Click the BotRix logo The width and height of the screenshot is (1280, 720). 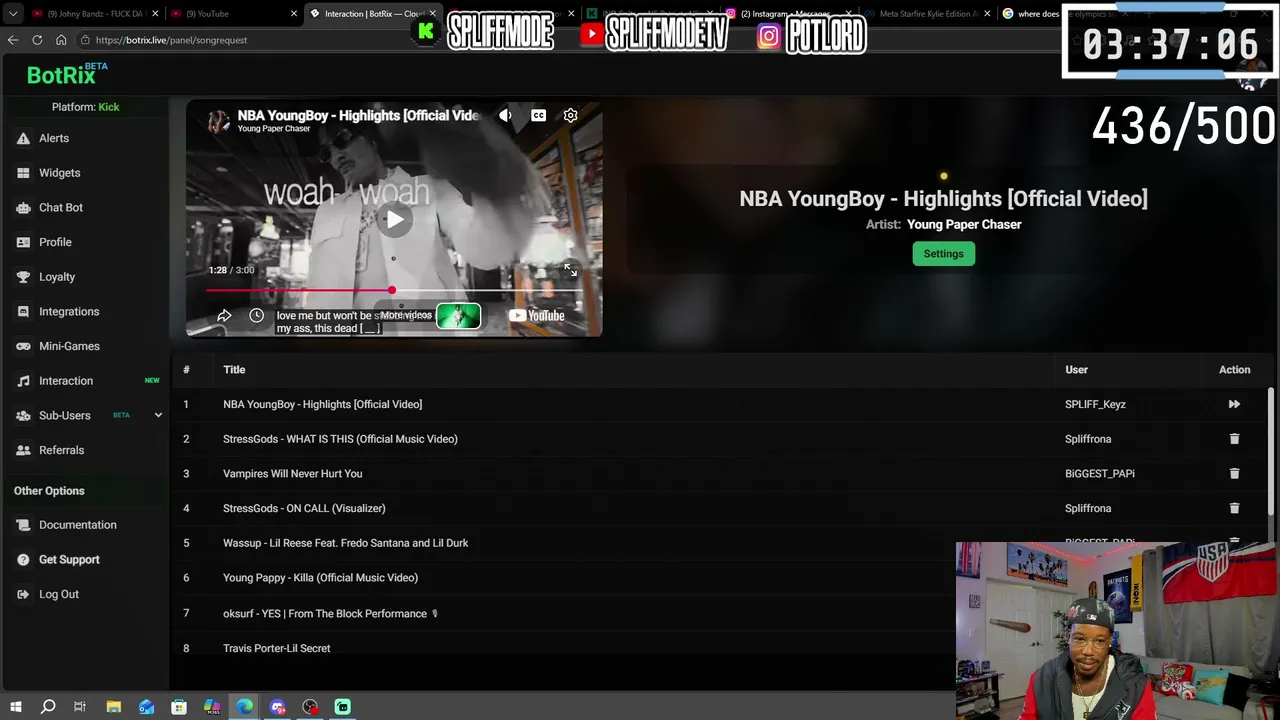(x=67, y=75)
